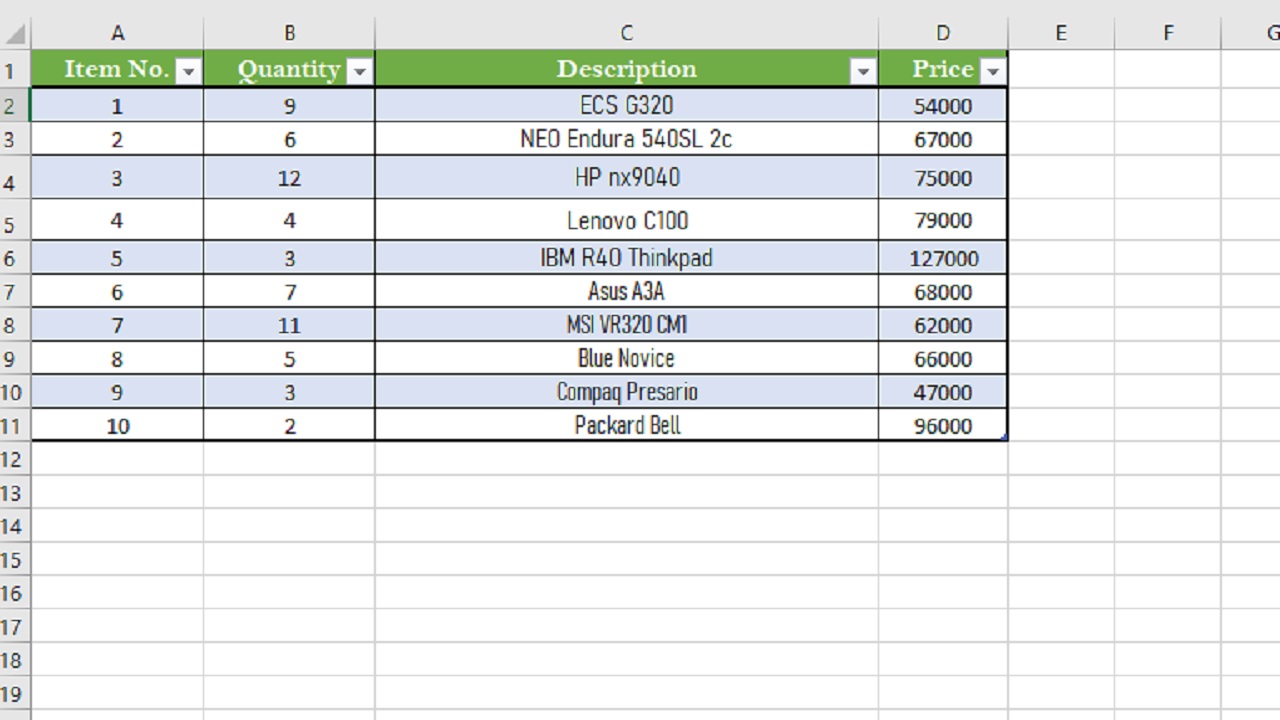Select the "Packard Bell" cell
The height and width of the screenshot is (720, 1280).
coord(627,425)
